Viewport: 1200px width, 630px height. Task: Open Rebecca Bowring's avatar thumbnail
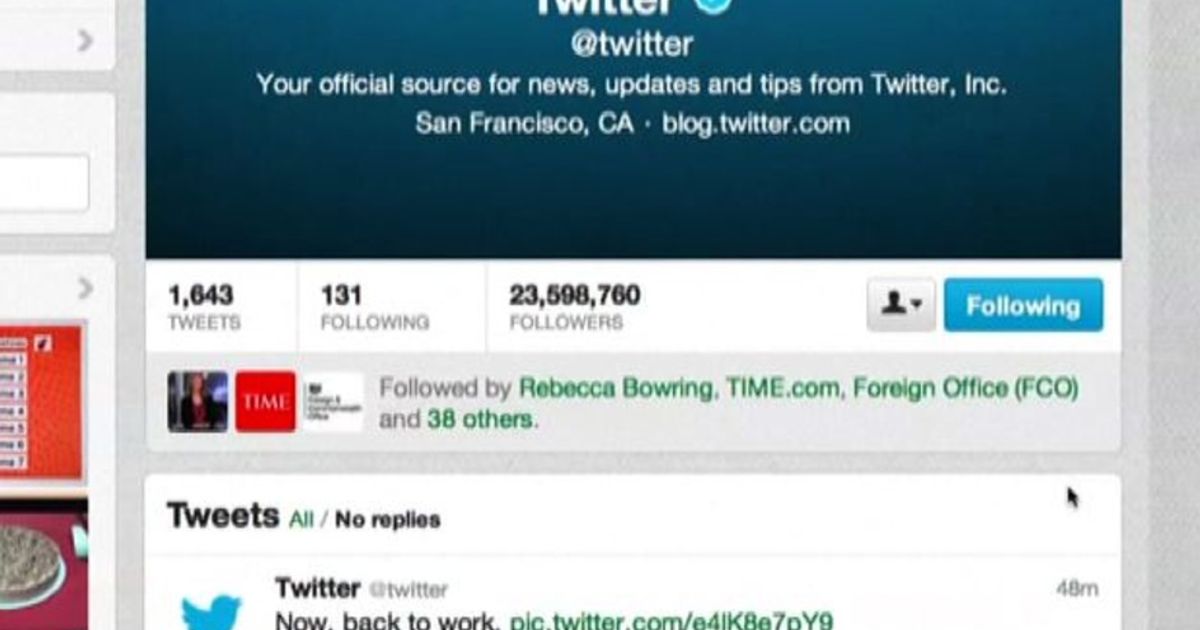point(198,402)
